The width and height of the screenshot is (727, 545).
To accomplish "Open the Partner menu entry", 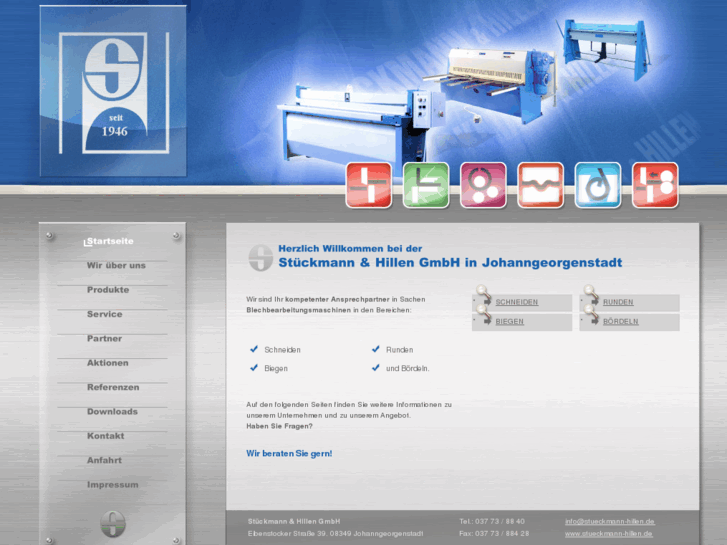I will click(104, 339).
